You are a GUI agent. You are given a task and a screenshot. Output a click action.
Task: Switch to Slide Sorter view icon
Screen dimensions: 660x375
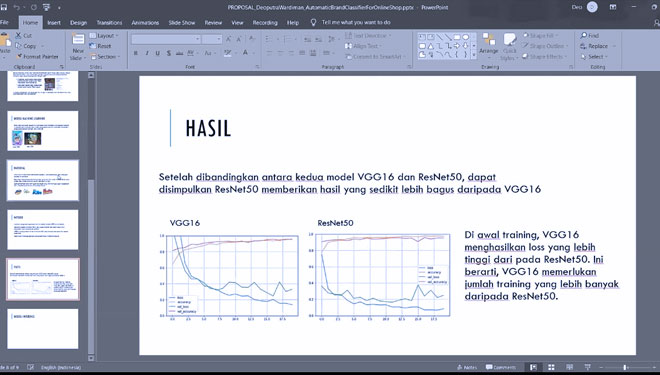click(x=551, y=367)
